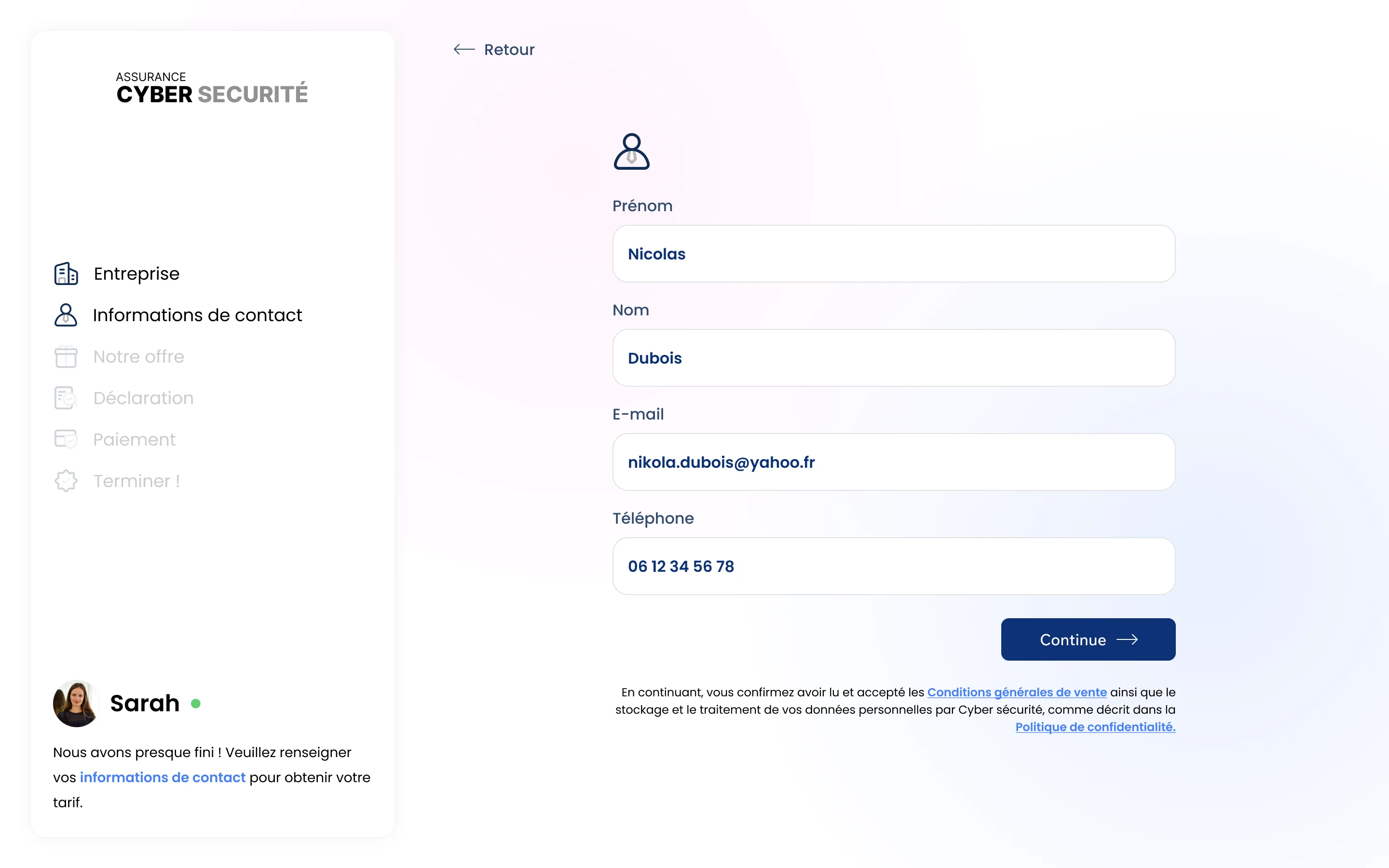
Task: Go back using the Retour link
Action: coord(493,49)
